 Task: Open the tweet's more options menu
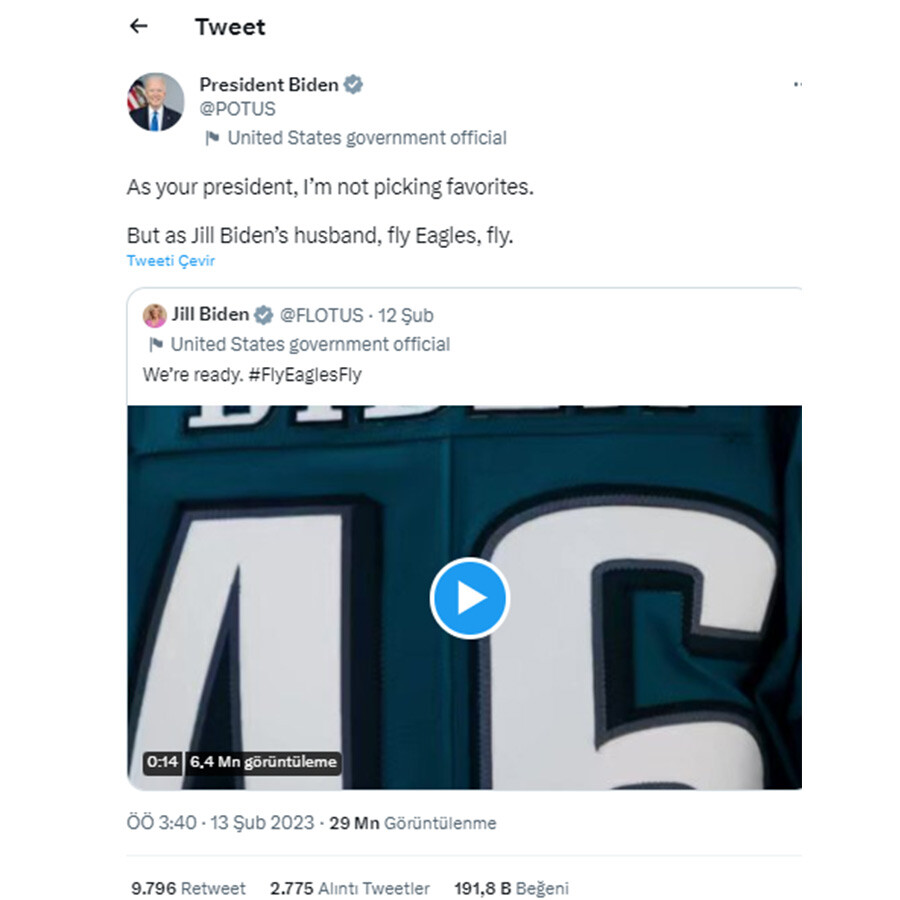pos(797,86)
